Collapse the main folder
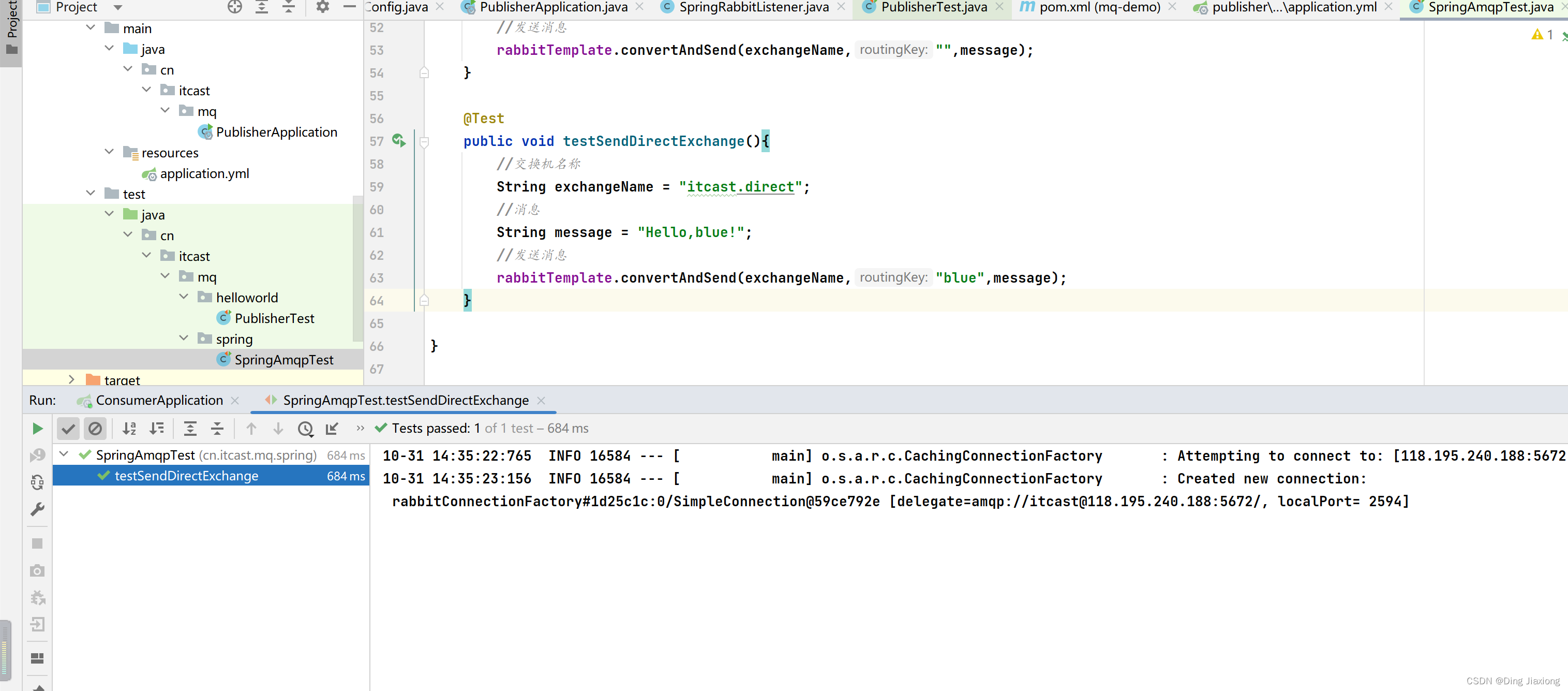1568x691 pixels. [x=91, y=27]
